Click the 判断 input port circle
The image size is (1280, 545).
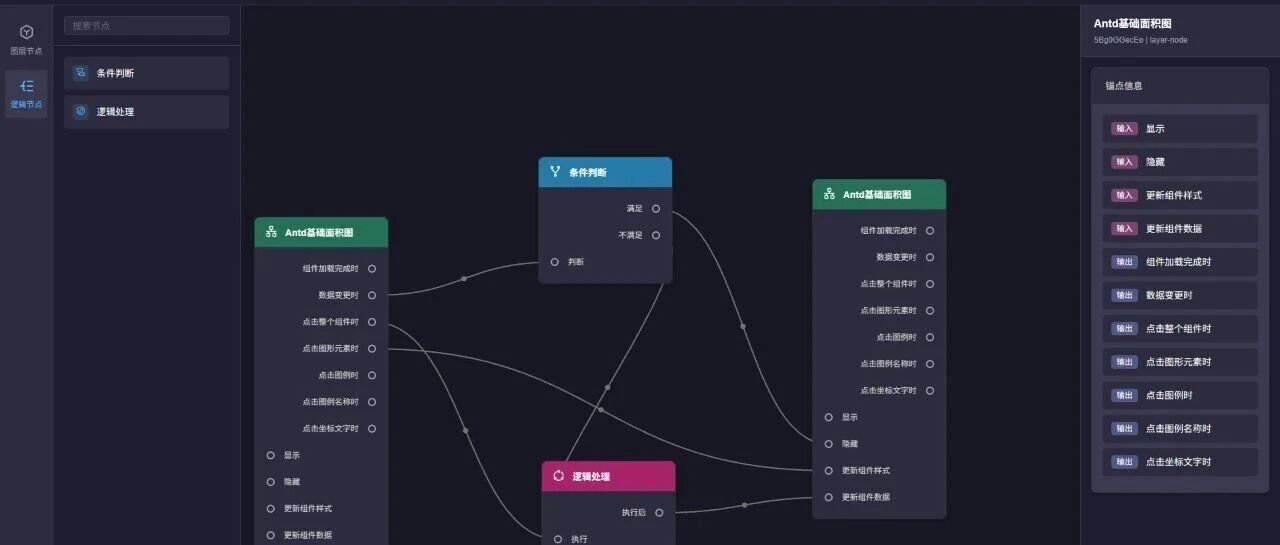pos(555,262)
